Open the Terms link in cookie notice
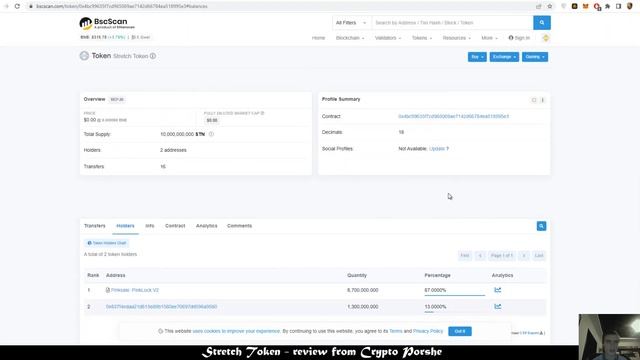This screenshot has width=640, height=360. point(396,331)
